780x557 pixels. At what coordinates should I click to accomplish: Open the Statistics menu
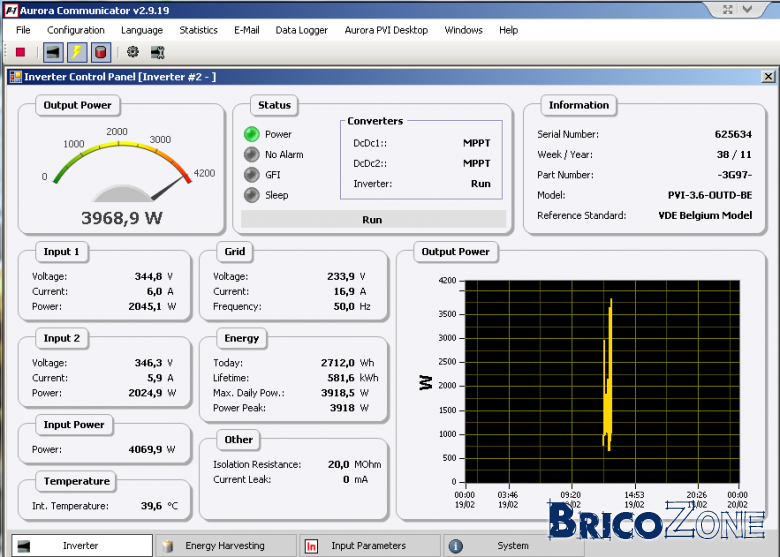point(198,30)
